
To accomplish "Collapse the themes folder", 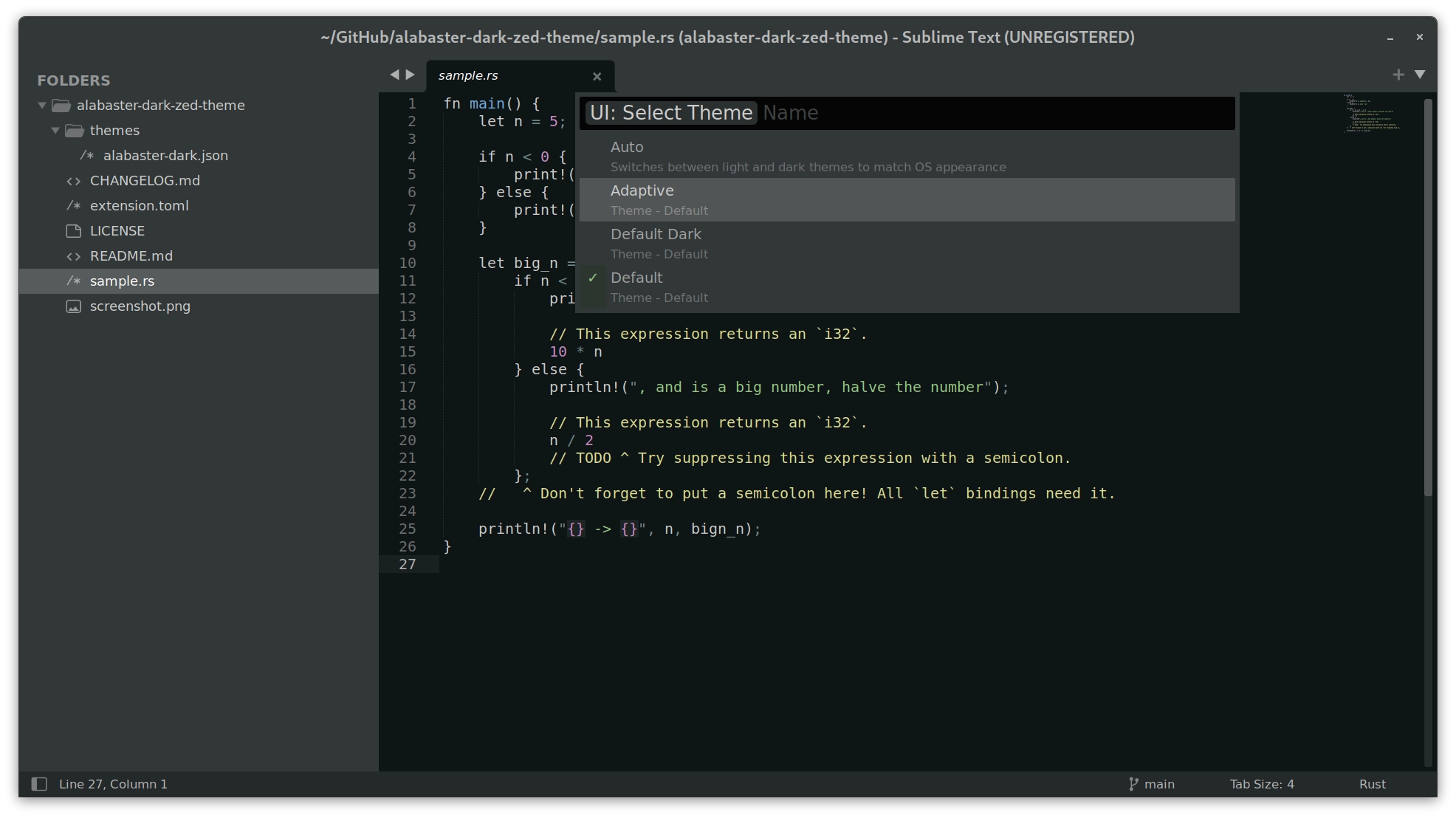I will 55,130.
